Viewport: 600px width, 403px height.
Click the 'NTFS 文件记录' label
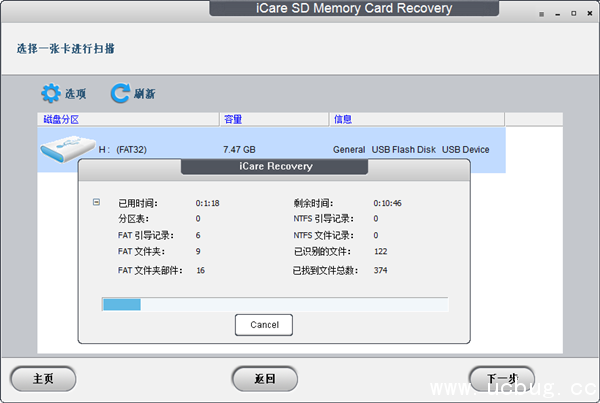tap(324, 235)
